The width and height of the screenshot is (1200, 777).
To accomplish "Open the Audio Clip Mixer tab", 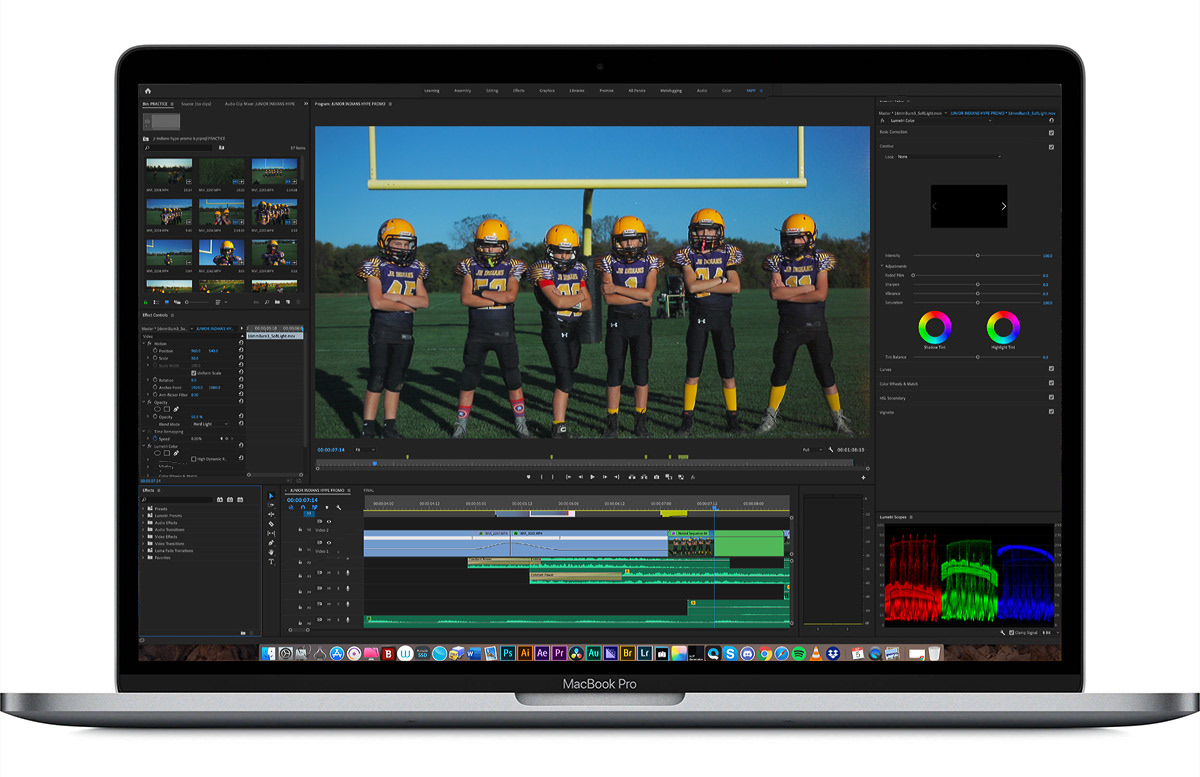I will coord(259,104).
